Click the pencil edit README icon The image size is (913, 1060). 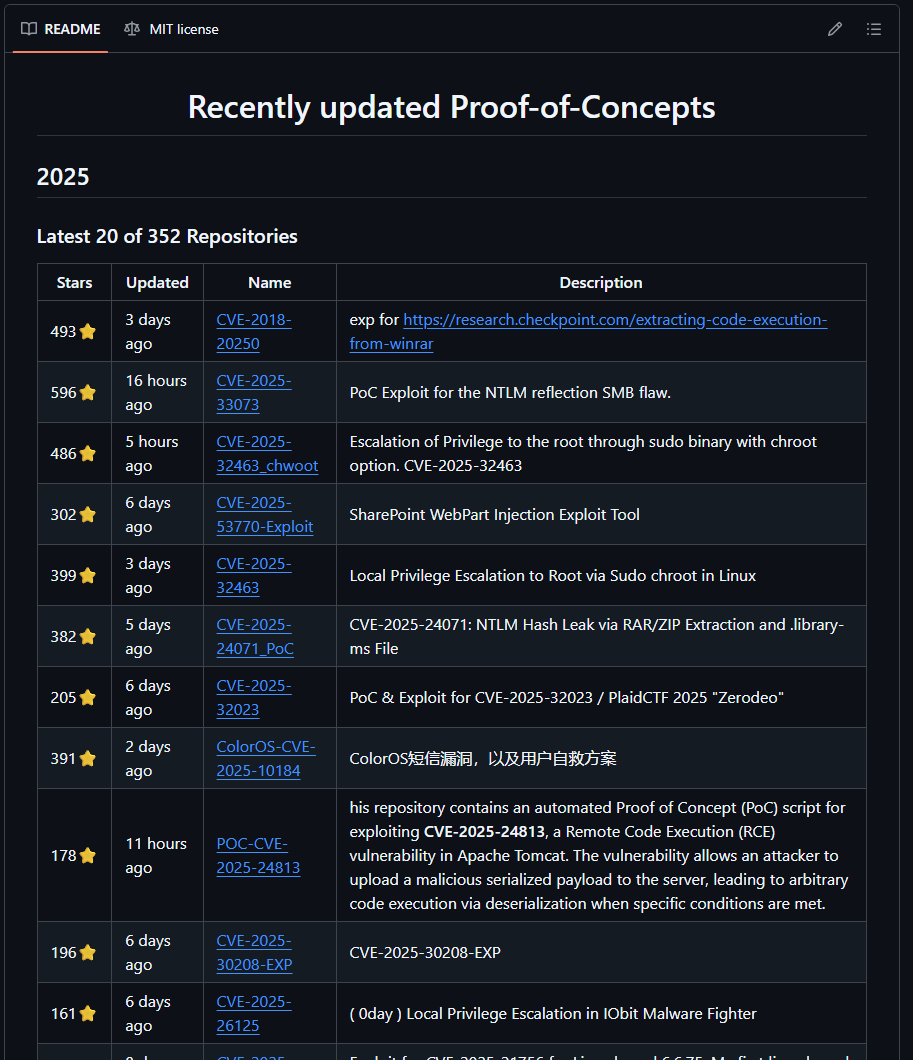point(835,29)
